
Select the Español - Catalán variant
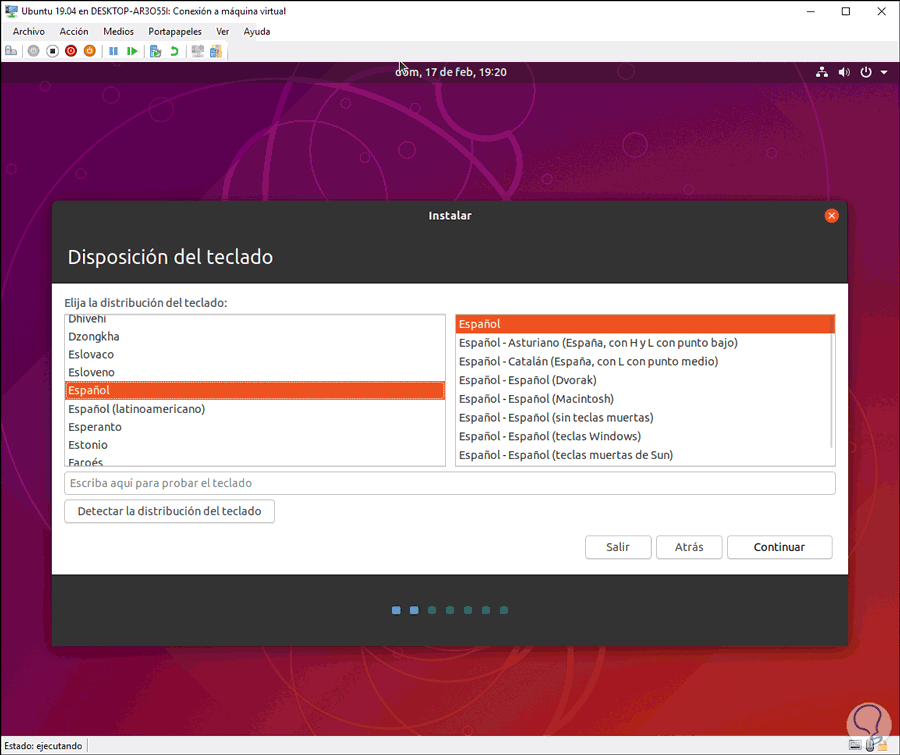pos(643,361)
